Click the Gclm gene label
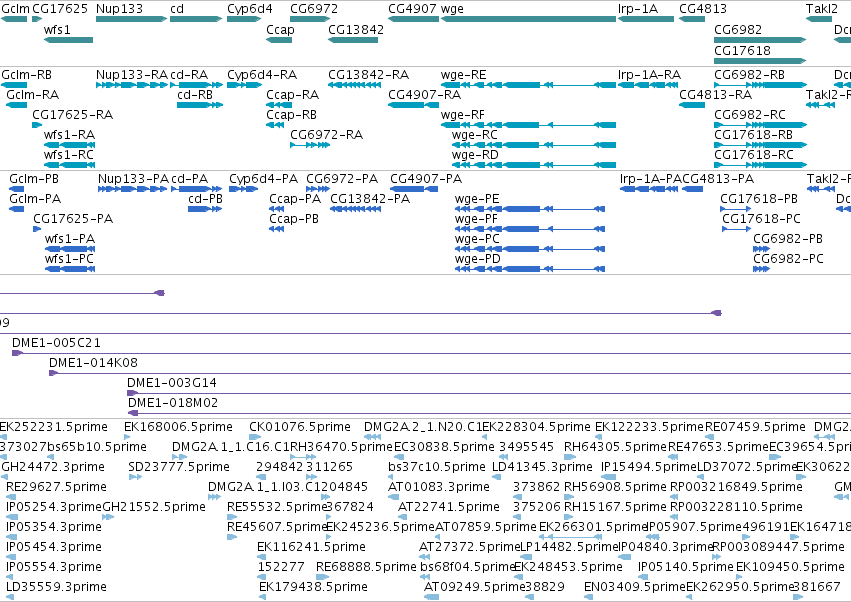Image resolution: width=851 pixels, height=602 pixels. [x=15, y=9]
